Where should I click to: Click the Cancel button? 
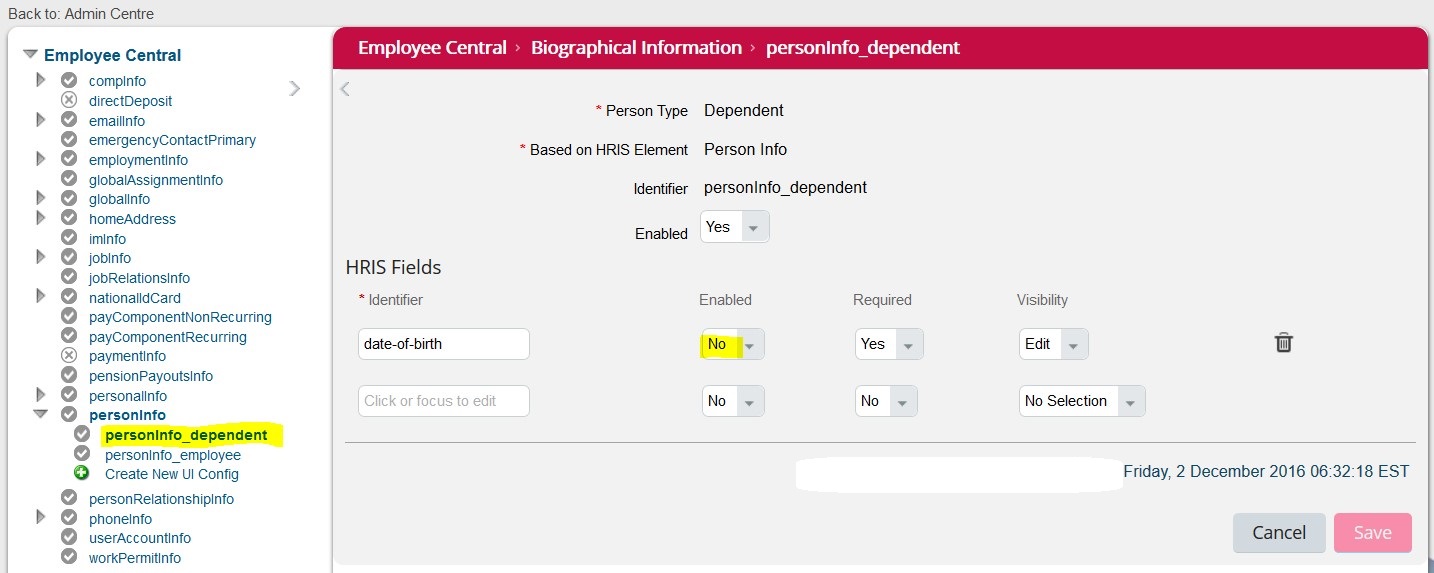click(1279, 533)
